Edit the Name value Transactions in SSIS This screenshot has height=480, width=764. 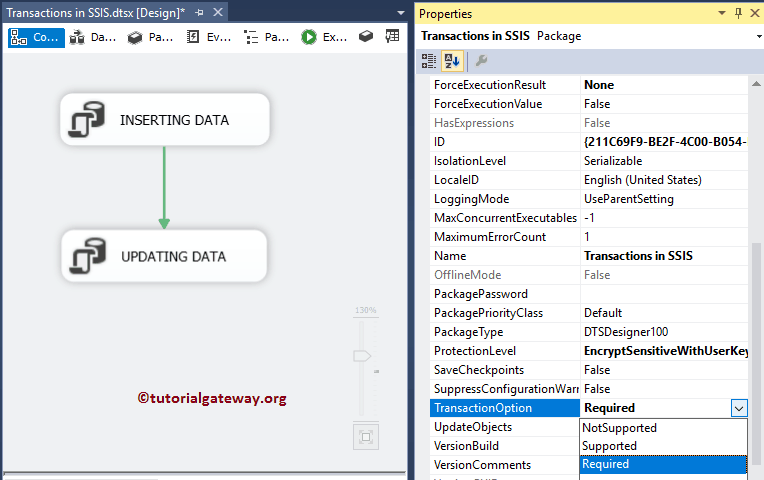[x=664, y=256]
